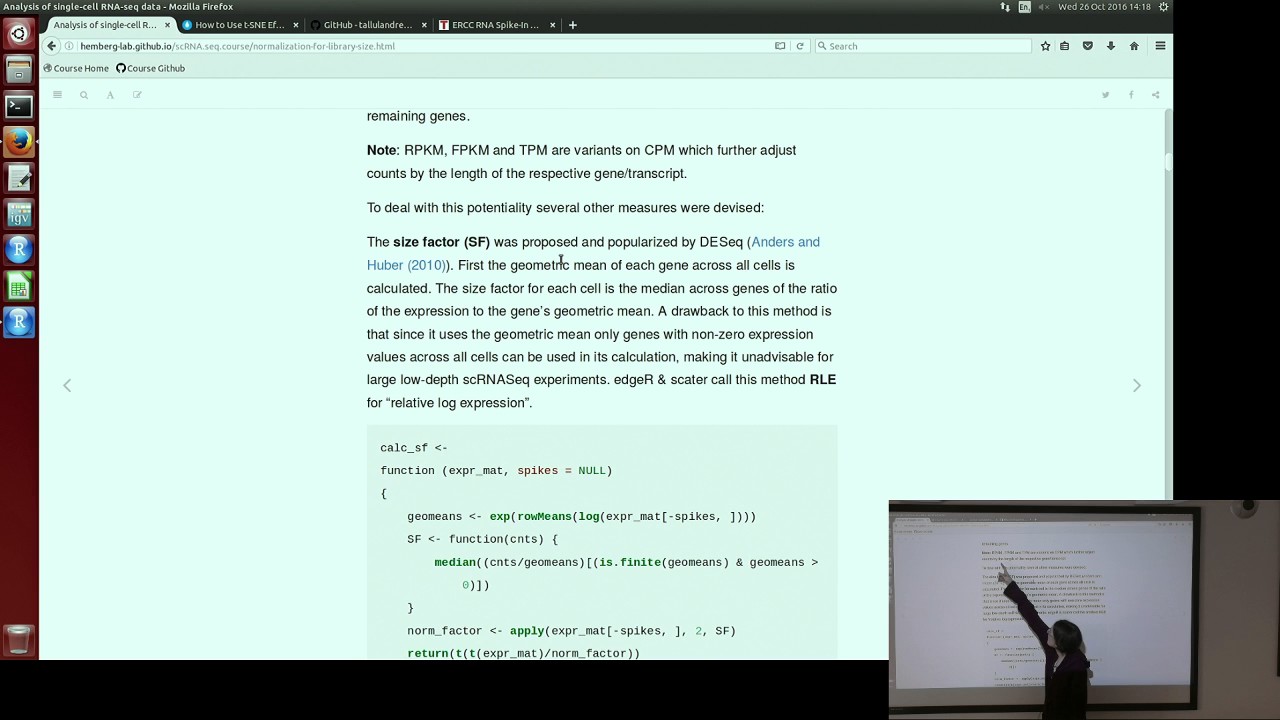Toggle the gitbook sidebar menu icon
Image resolution: width=1280 pixels, height=720 pixels.
[x=57, y=95]
